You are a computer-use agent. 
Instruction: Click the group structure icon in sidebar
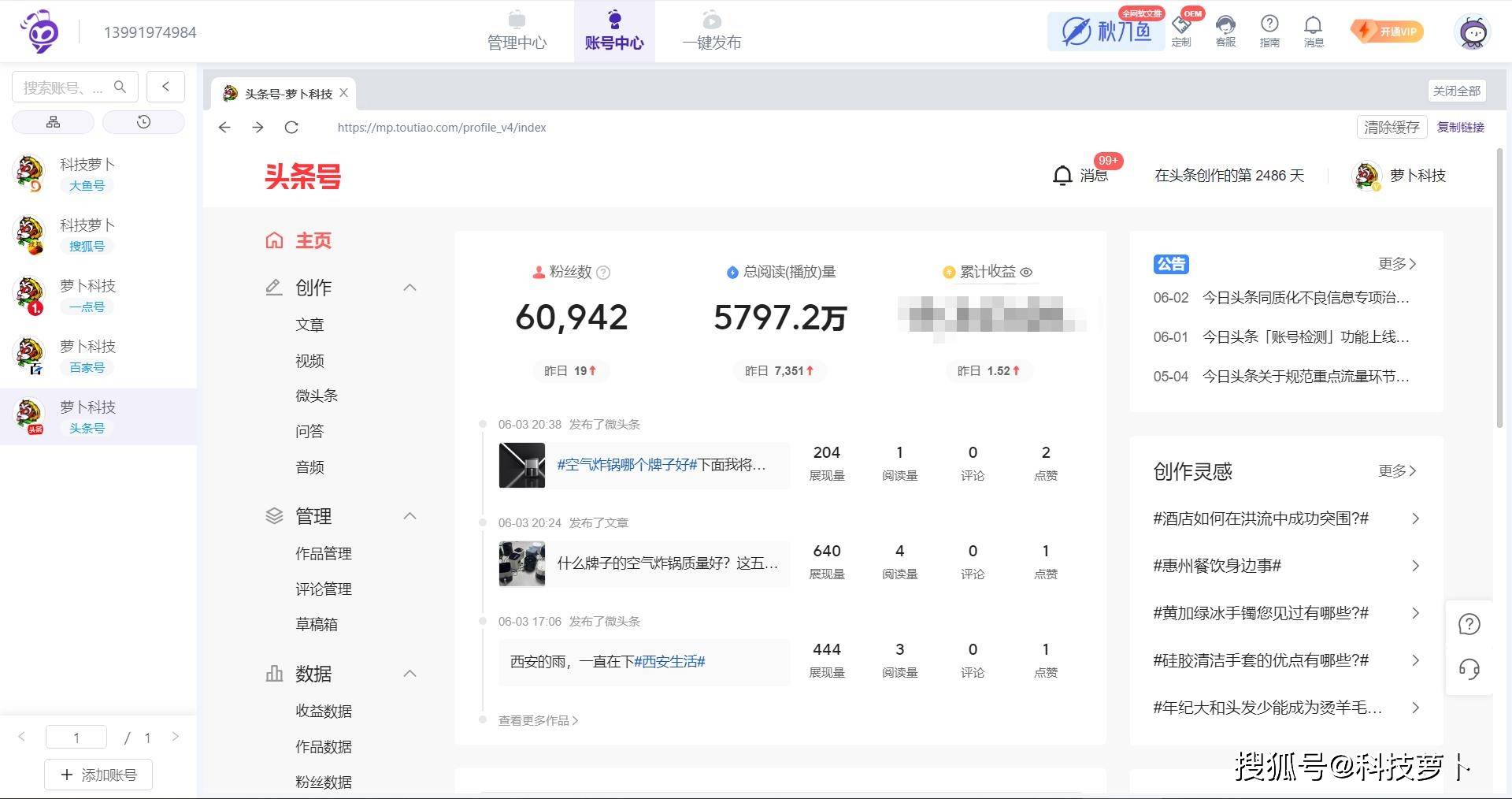point(53,122)
